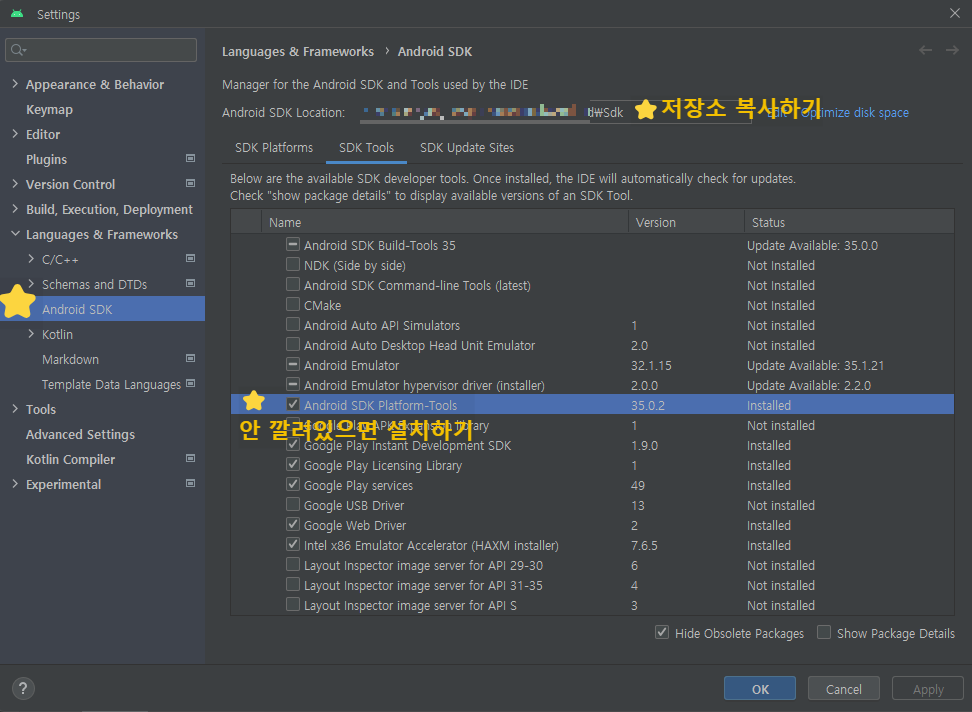Expand Appearance & Behavior section
The width and height of the screenshot is (972, 712).
(x=15, y=84)
